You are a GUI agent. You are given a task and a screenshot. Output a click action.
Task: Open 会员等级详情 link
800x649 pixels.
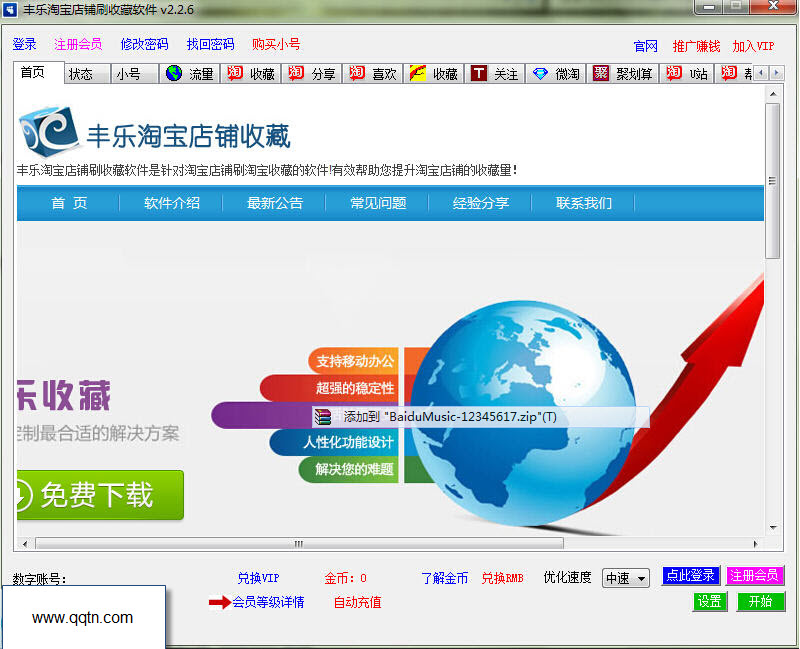(x=268, y=602)
